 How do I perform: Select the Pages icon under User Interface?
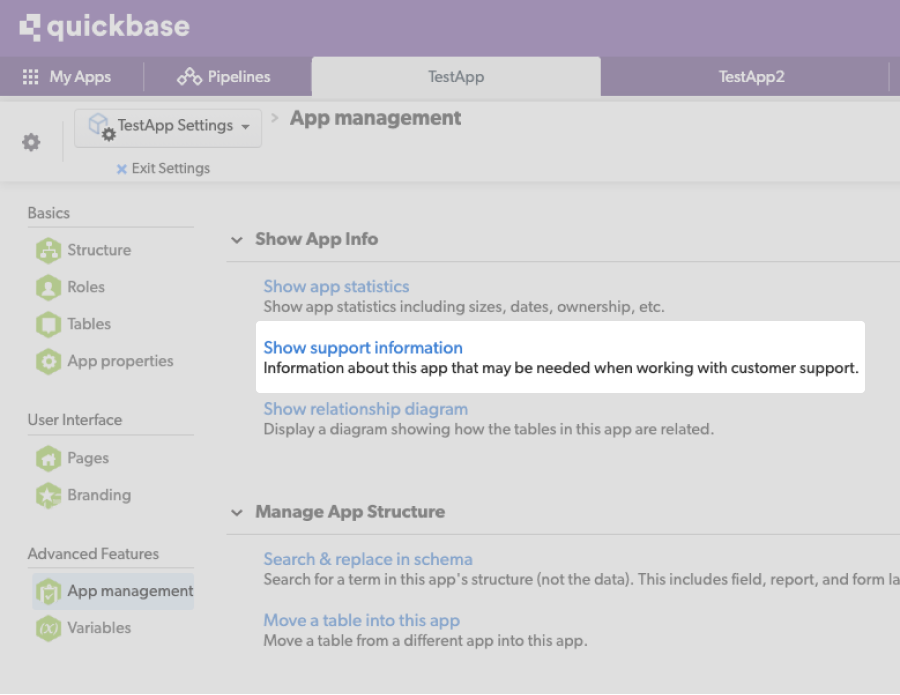tap(47, 458)
